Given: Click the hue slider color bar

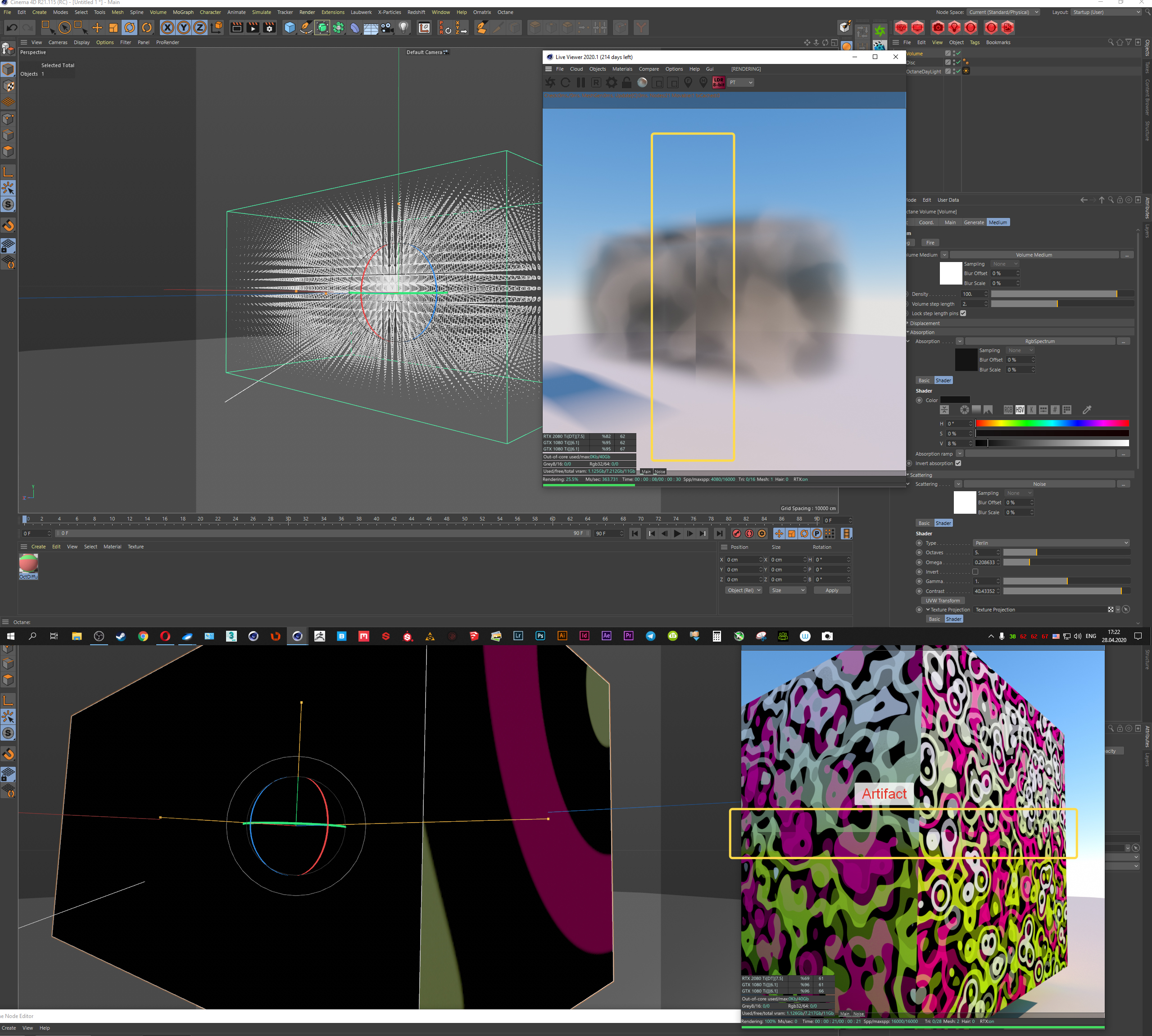Looking at the screenshot, I should point(1052,424).
